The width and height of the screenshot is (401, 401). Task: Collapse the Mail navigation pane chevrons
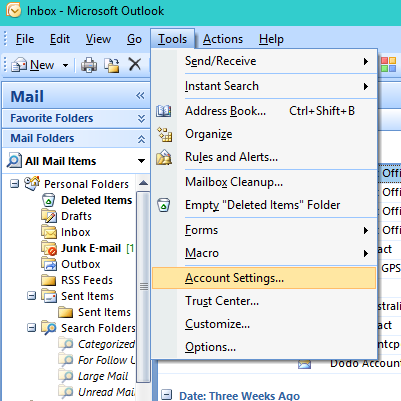click(140, 96)
